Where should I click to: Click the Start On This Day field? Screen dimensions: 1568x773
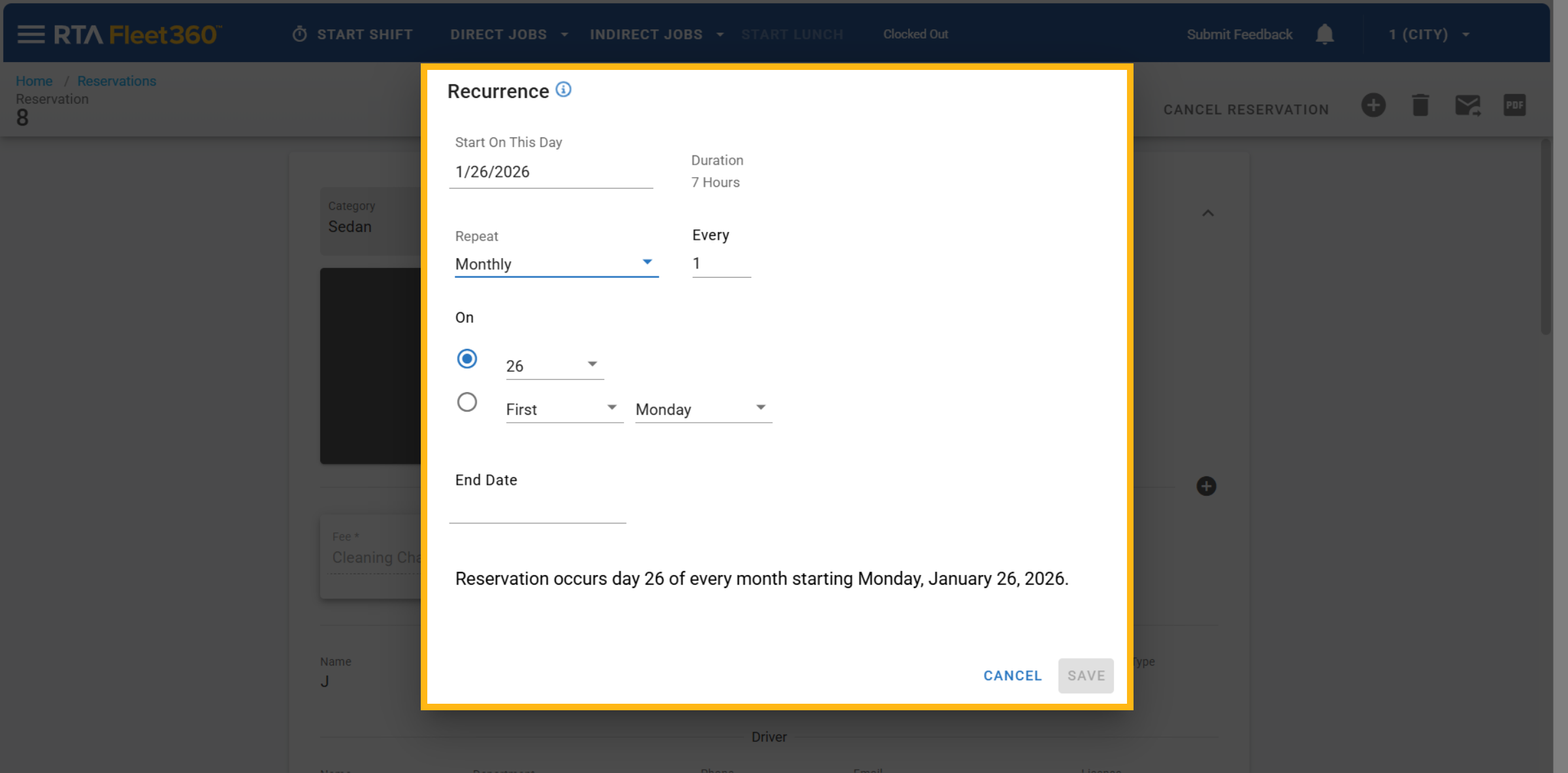click(x=550, y=172)
